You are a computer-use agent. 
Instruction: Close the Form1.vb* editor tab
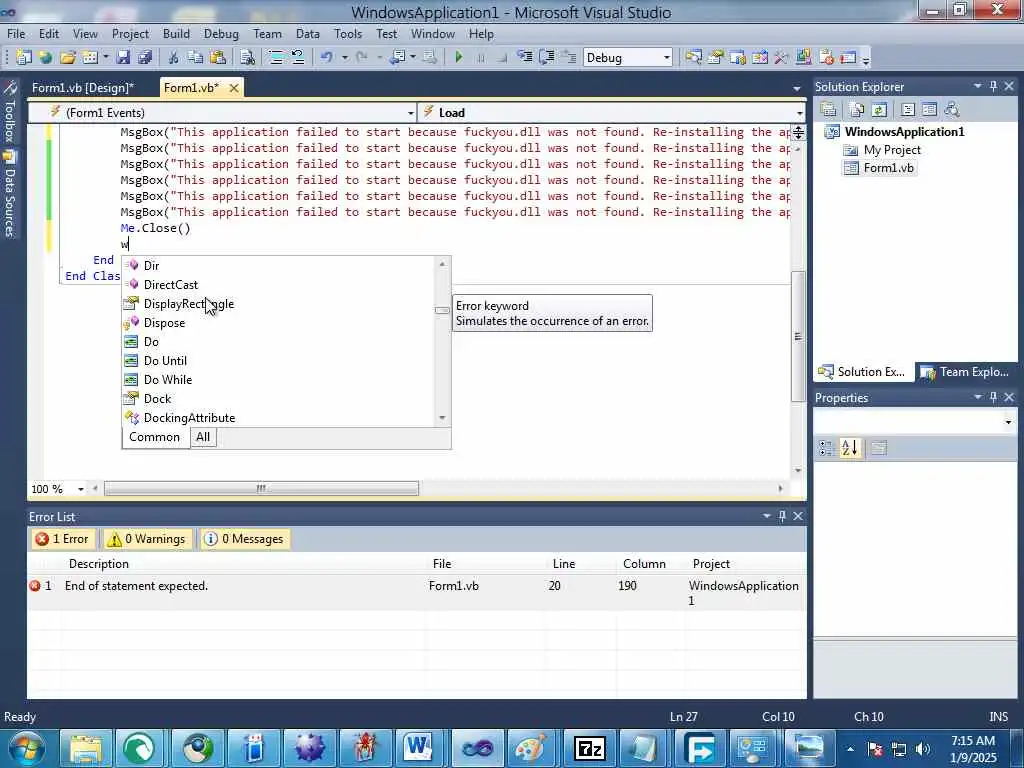tap(234, 88)
